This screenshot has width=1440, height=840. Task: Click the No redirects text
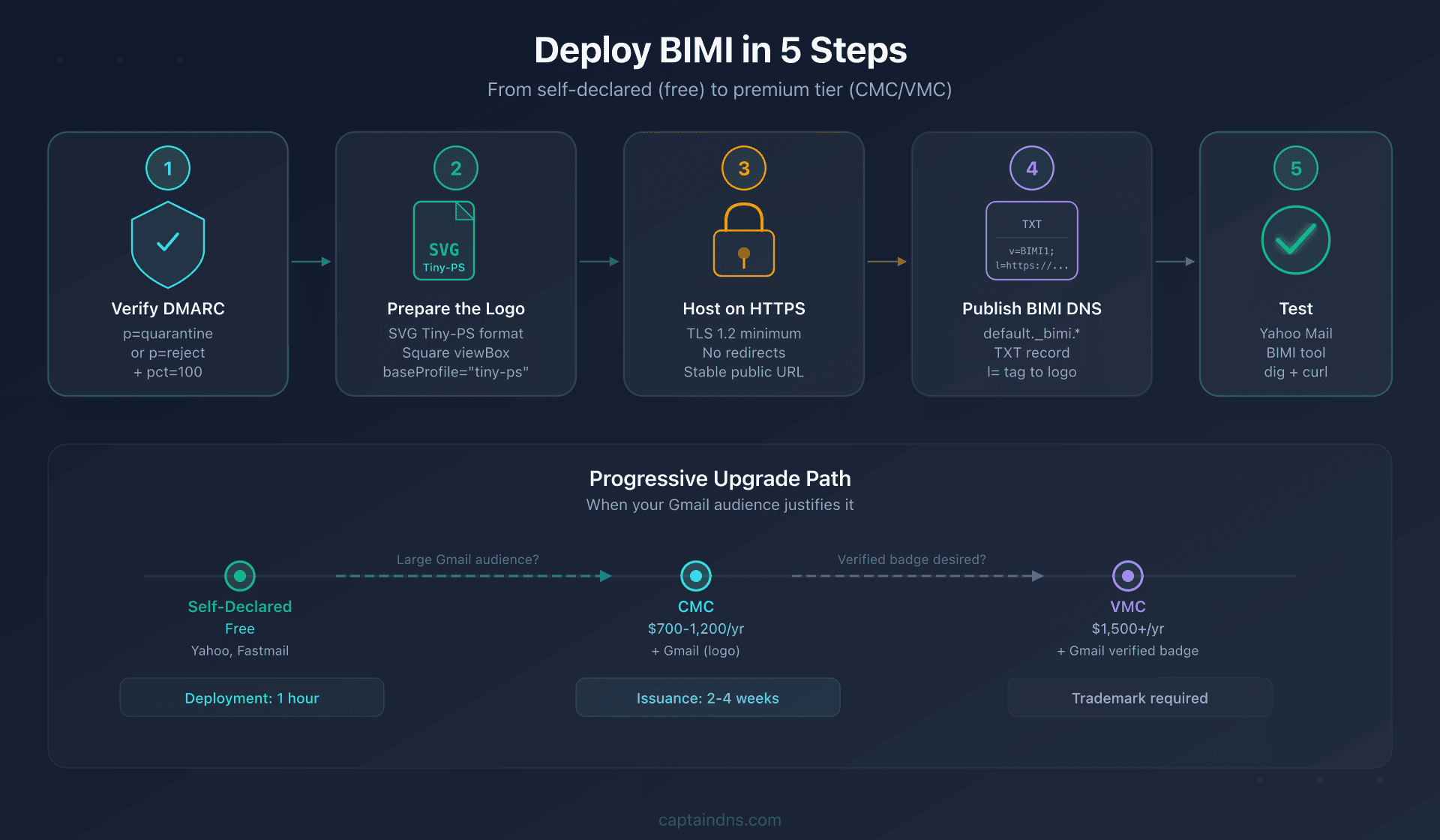(744, 352)
